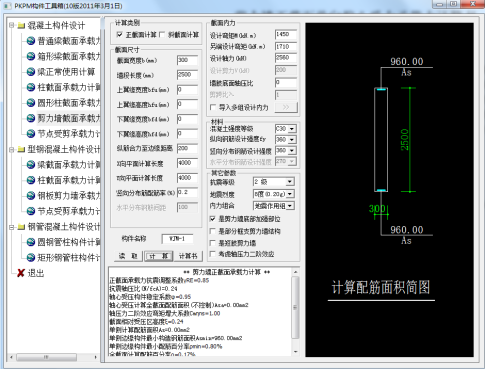This screenshot has height=369, width=485.
Task: Open 圆钢管柱构件计算 item icon
Action: coord(31,242)
